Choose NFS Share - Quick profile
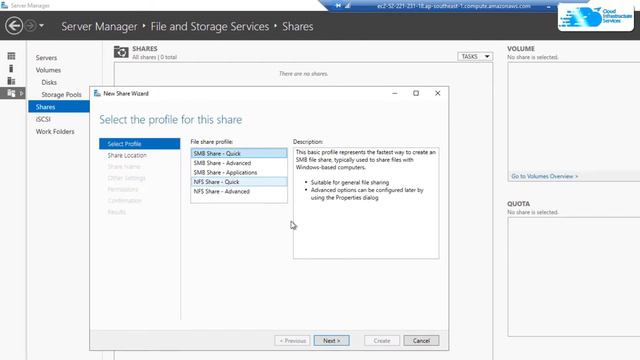The image size is (640, 360). coord(239,182)
